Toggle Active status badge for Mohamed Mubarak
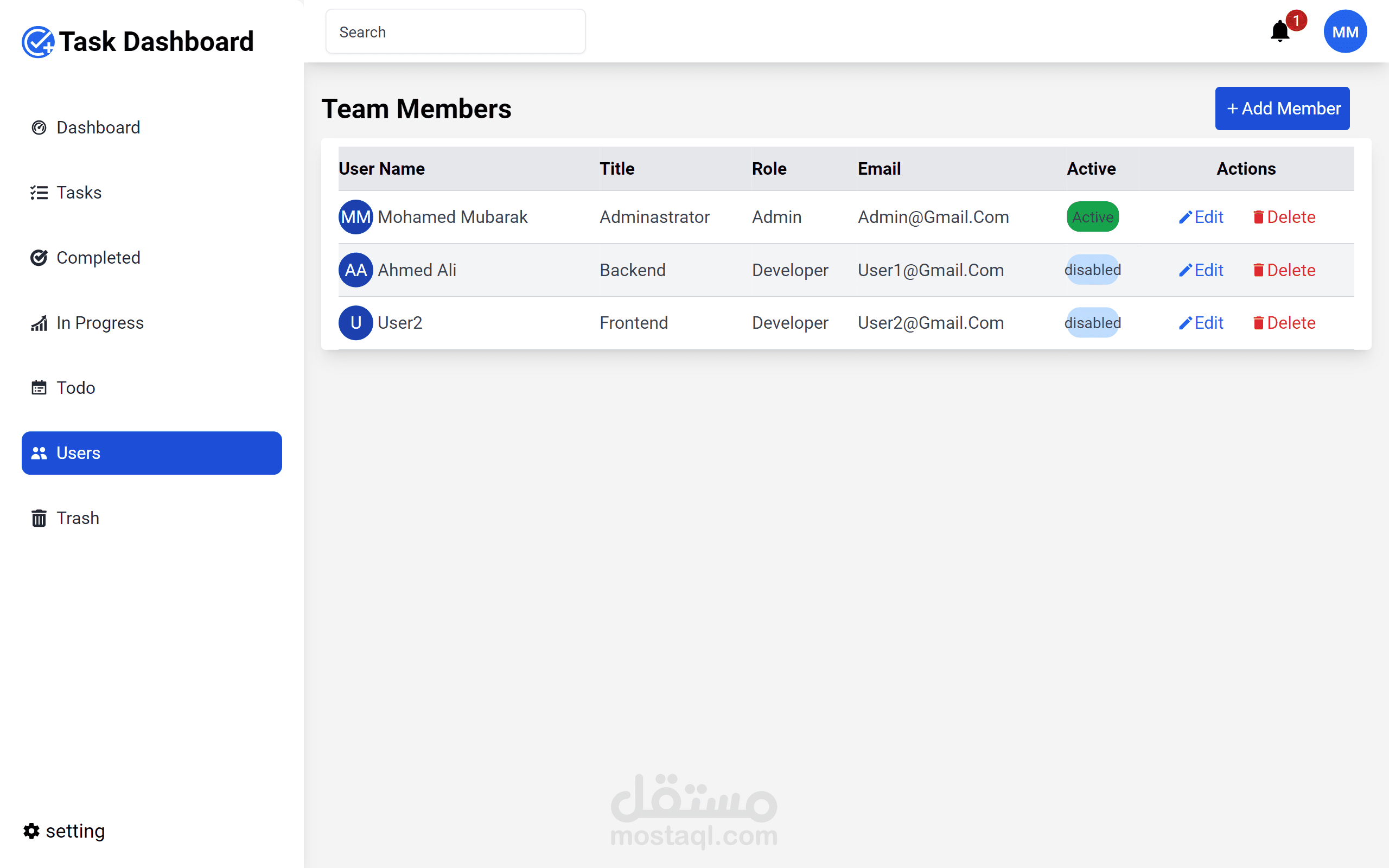The height and width of the screenshot is (868, 1389). click(x=1092, y=217)
